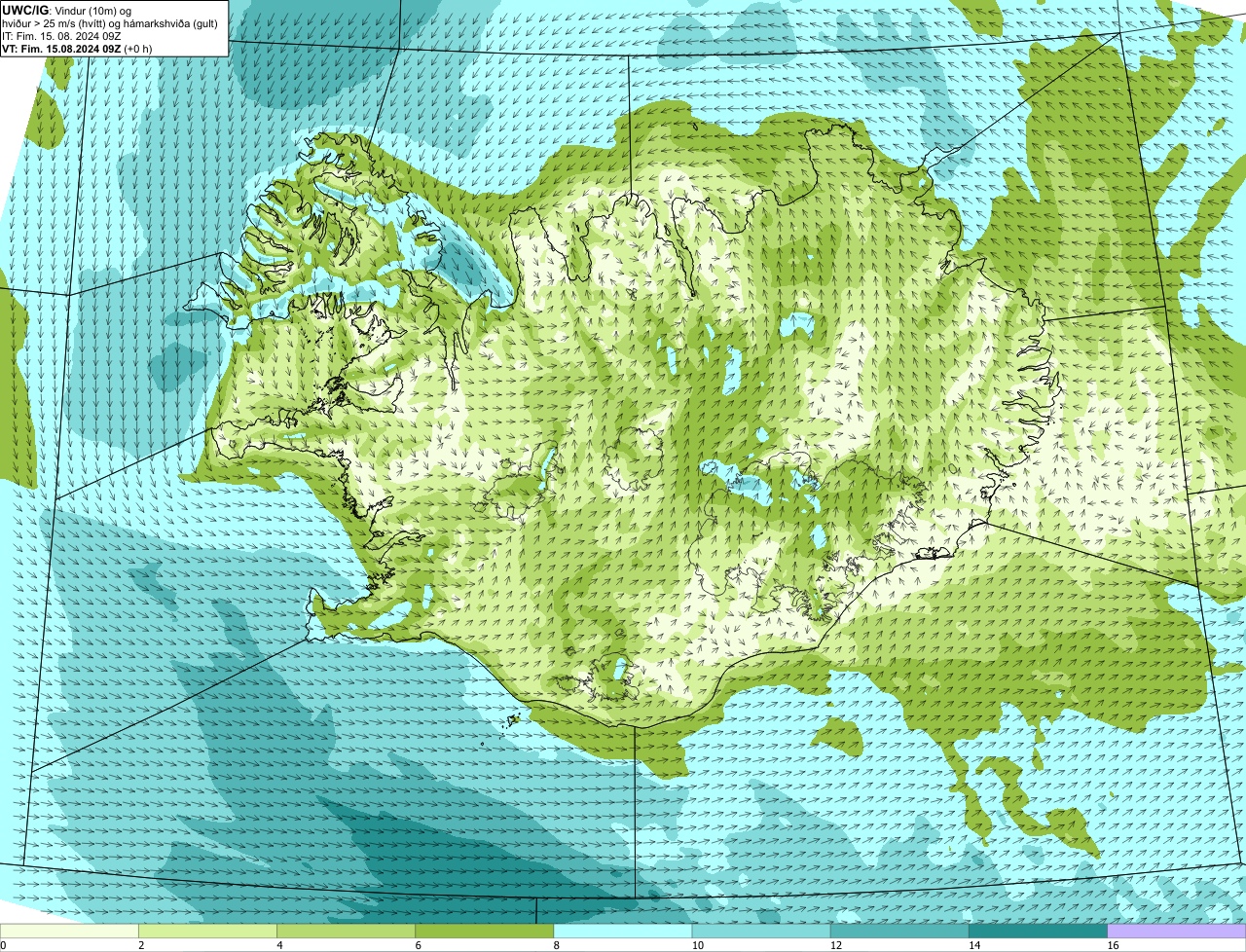Viewport: 1246px width, 952px height.
Task: Click the legend scale label "8"
Action: pos(557,945)
